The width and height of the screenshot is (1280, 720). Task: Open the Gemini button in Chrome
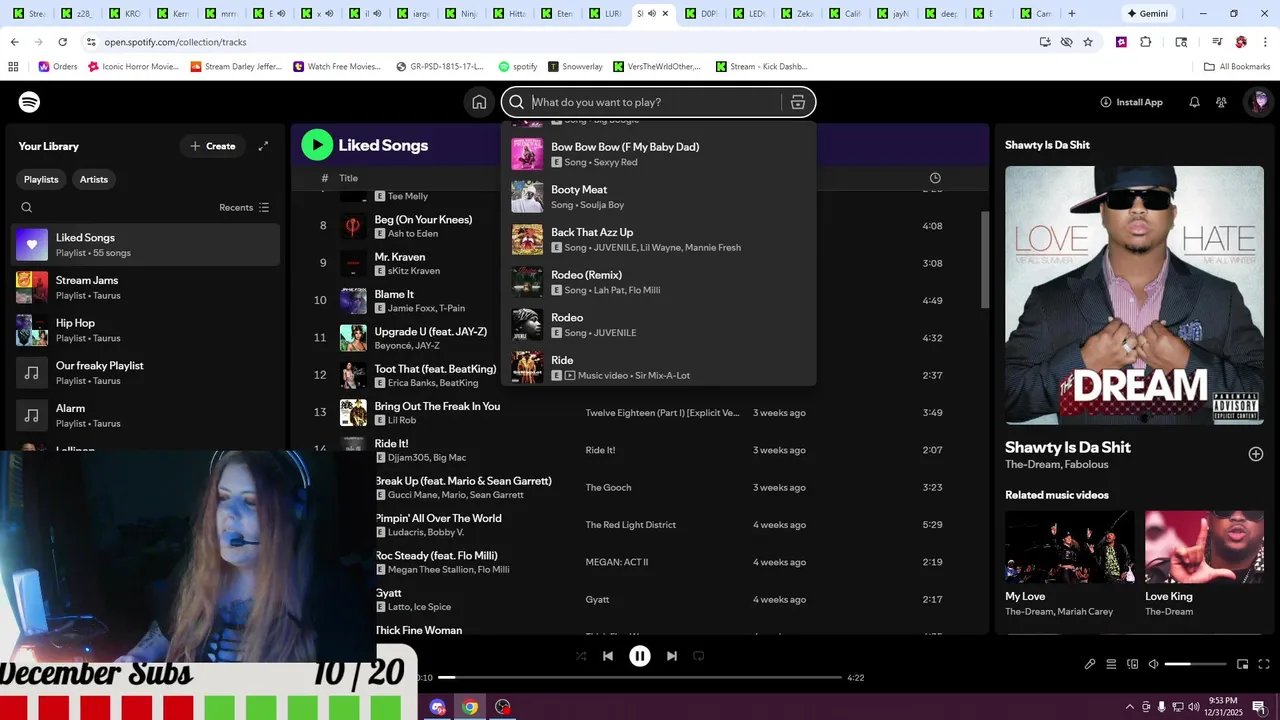point(1147,14)
